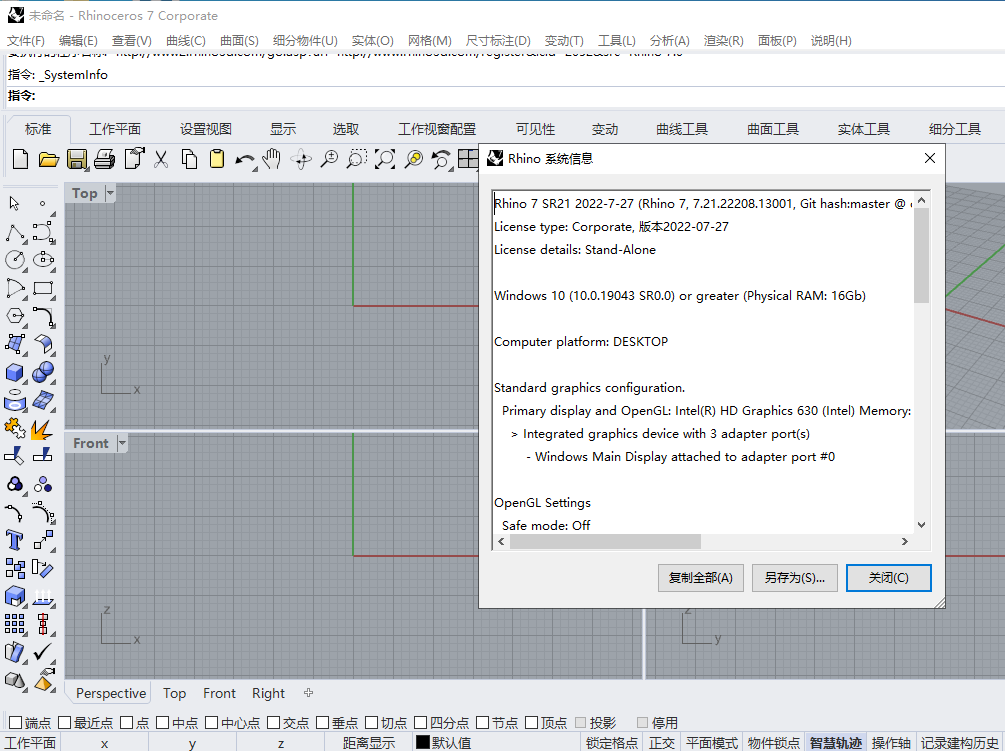Click the Four viewports layout icon
The width and height of the screenshot is (1005, 751).
(469, 159)
